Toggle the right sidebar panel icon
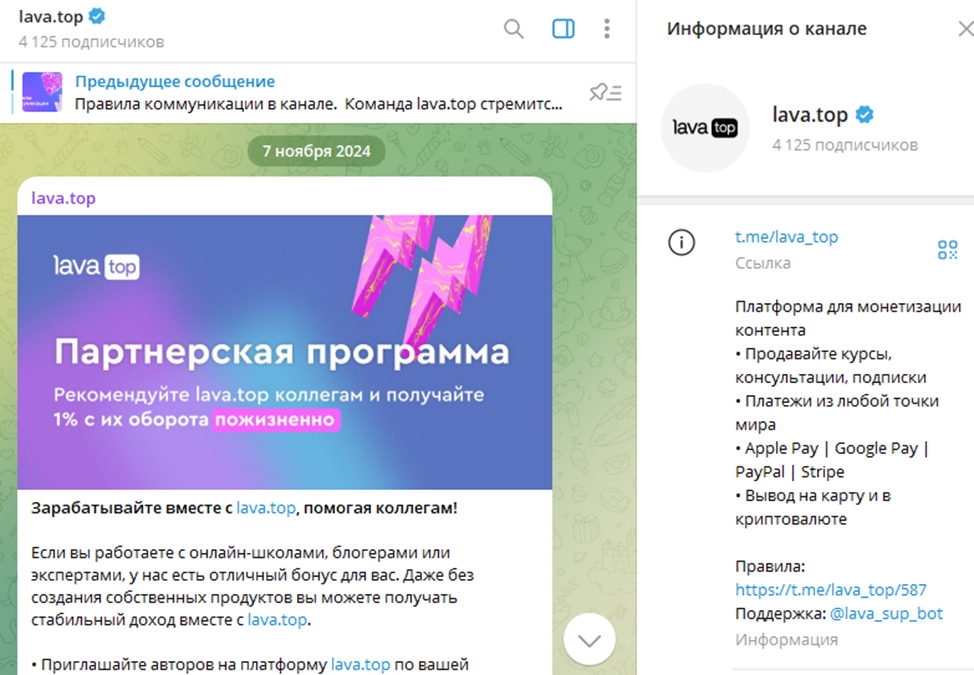The height and width of the screenshot is (675, 974). pos(563,29)
